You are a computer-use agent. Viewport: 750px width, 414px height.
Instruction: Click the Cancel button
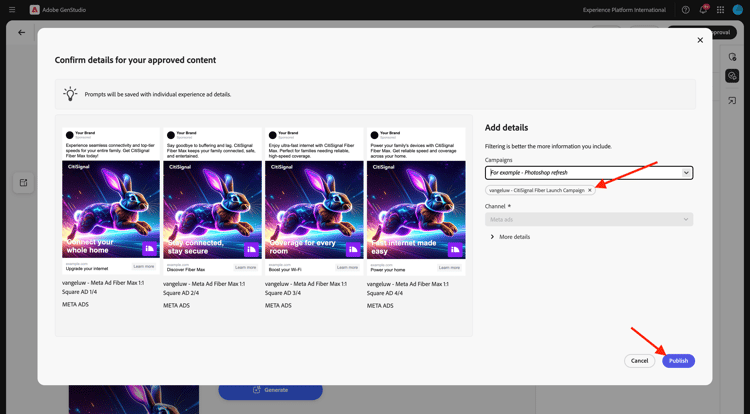coord(640,360)
